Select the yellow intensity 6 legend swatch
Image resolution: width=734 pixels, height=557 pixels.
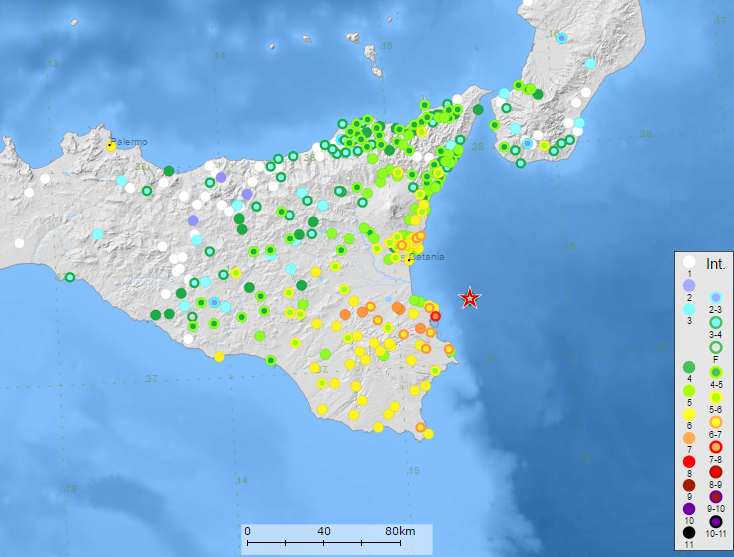click(x=689, y=413)
